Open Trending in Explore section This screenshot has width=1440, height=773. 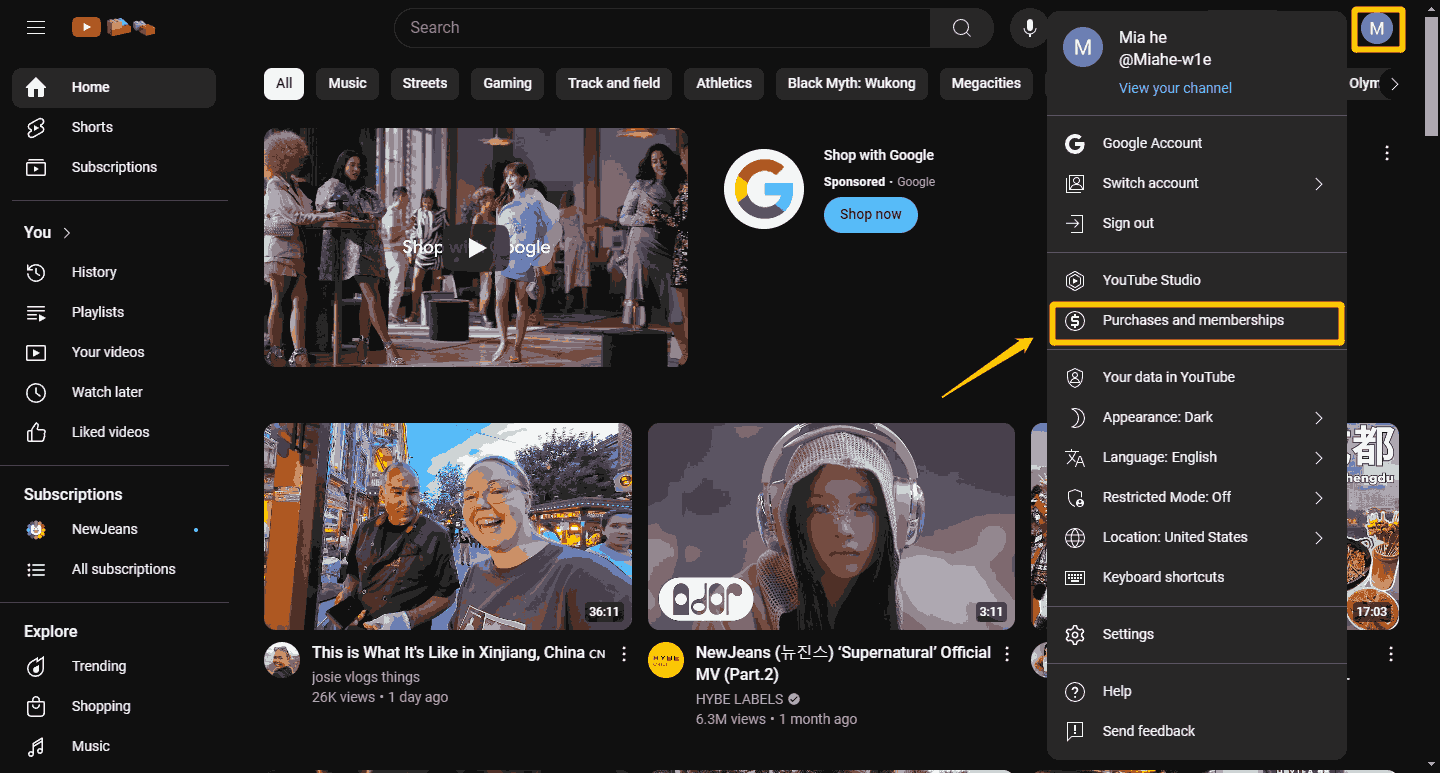(x=114, y=666)
